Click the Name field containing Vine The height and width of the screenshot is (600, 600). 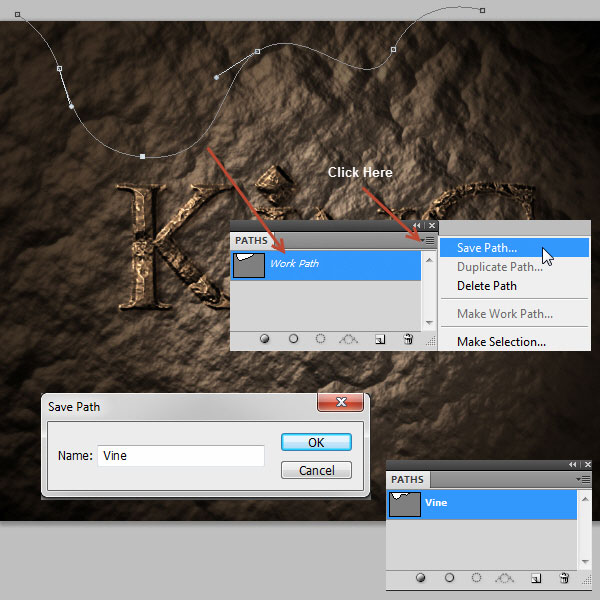[x=181, y=455]
